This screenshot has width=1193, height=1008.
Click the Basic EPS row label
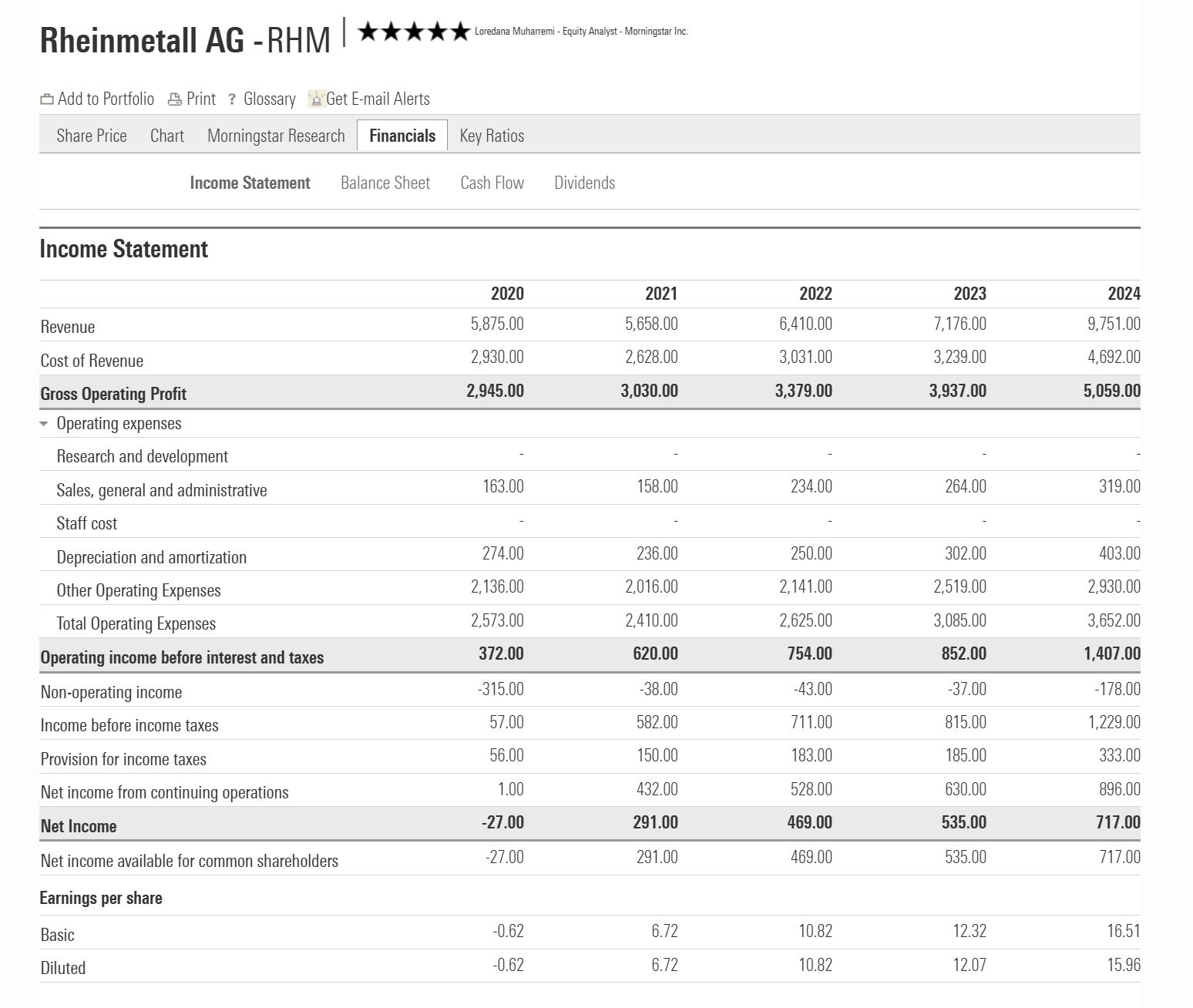click(57, 935)
